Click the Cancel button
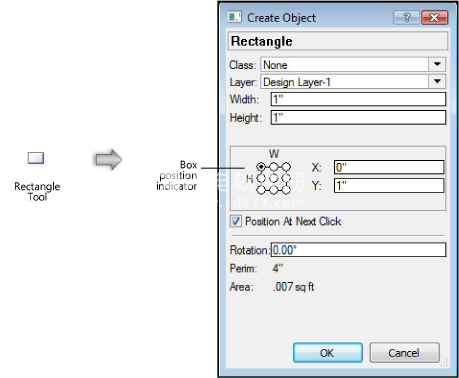 coord(404,353)
